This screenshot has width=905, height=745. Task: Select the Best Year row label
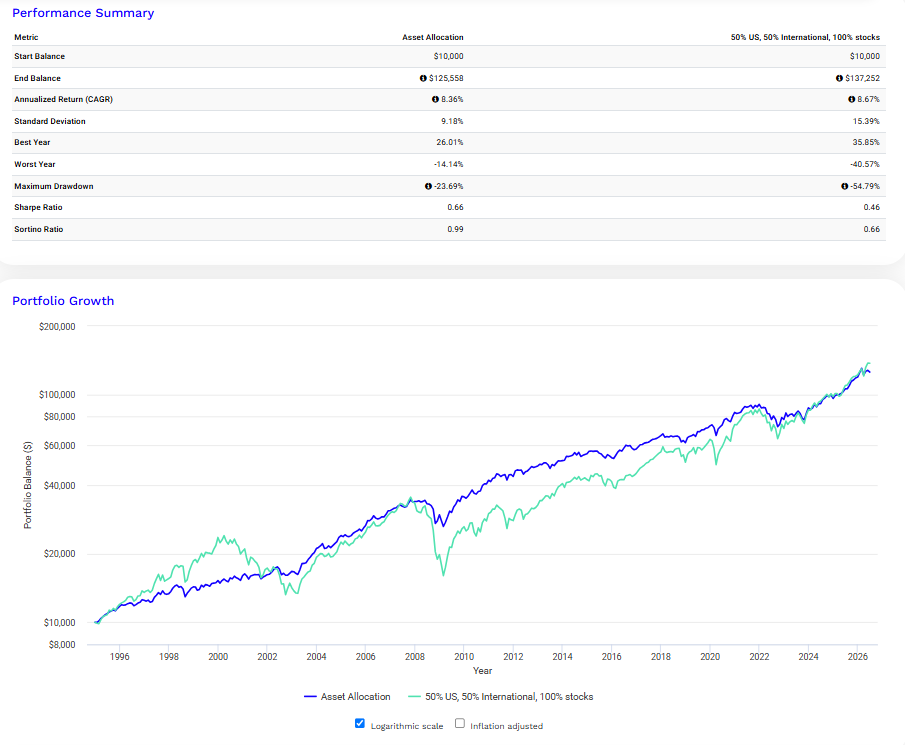click(x=32, y=143)
